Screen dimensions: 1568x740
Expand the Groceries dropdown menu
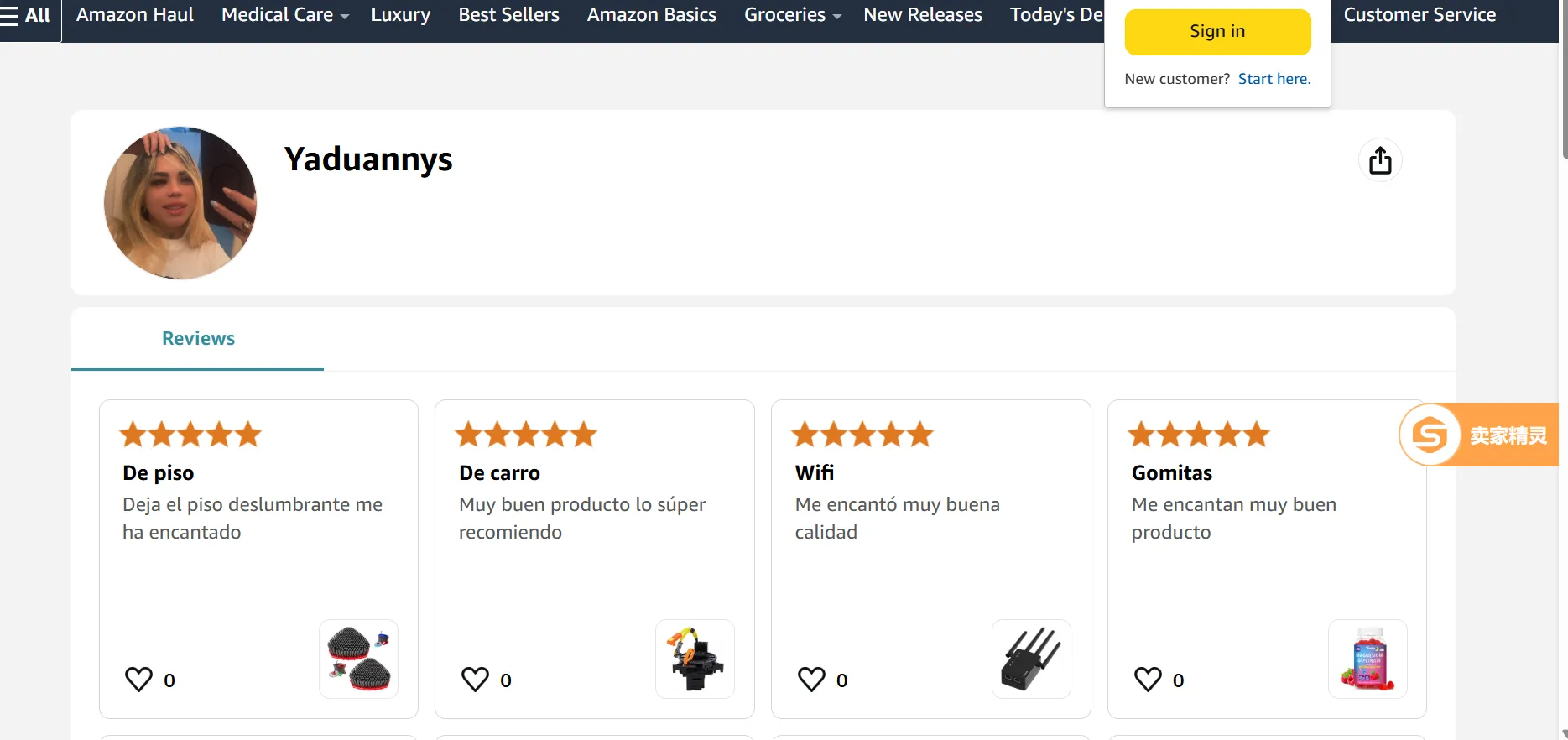(792, 15)
